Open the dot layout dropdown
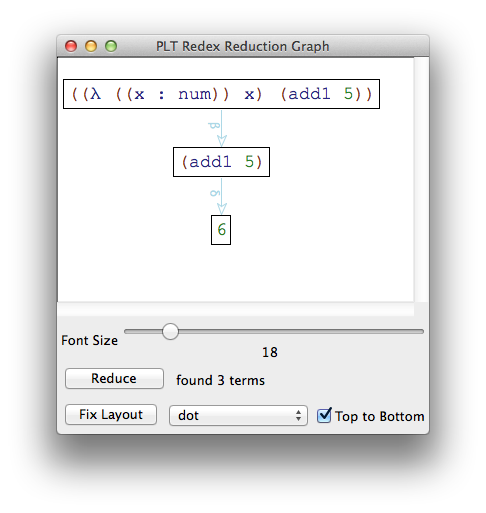This screenshot has width=486, height=513. [238, 415]
